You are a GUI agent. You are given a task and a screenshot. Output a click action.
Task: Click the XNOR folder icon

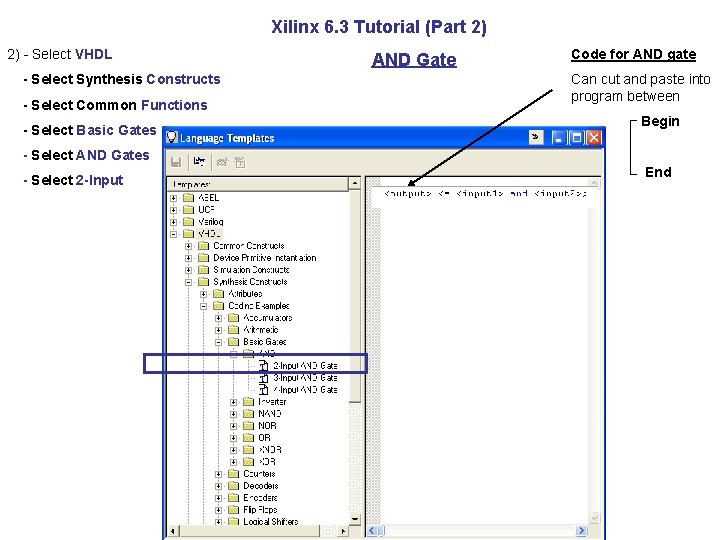pyautogui.click(x=248, y=450)
